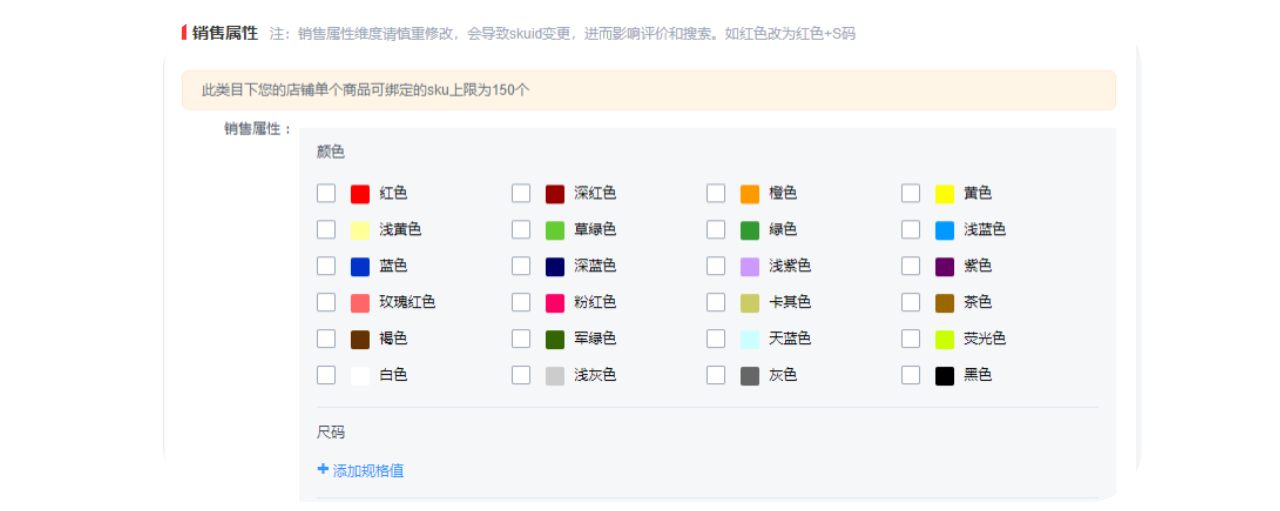Pick the 草绿色 green swatch
Screen dimensions: 1280x511
(x=555, y=230)
